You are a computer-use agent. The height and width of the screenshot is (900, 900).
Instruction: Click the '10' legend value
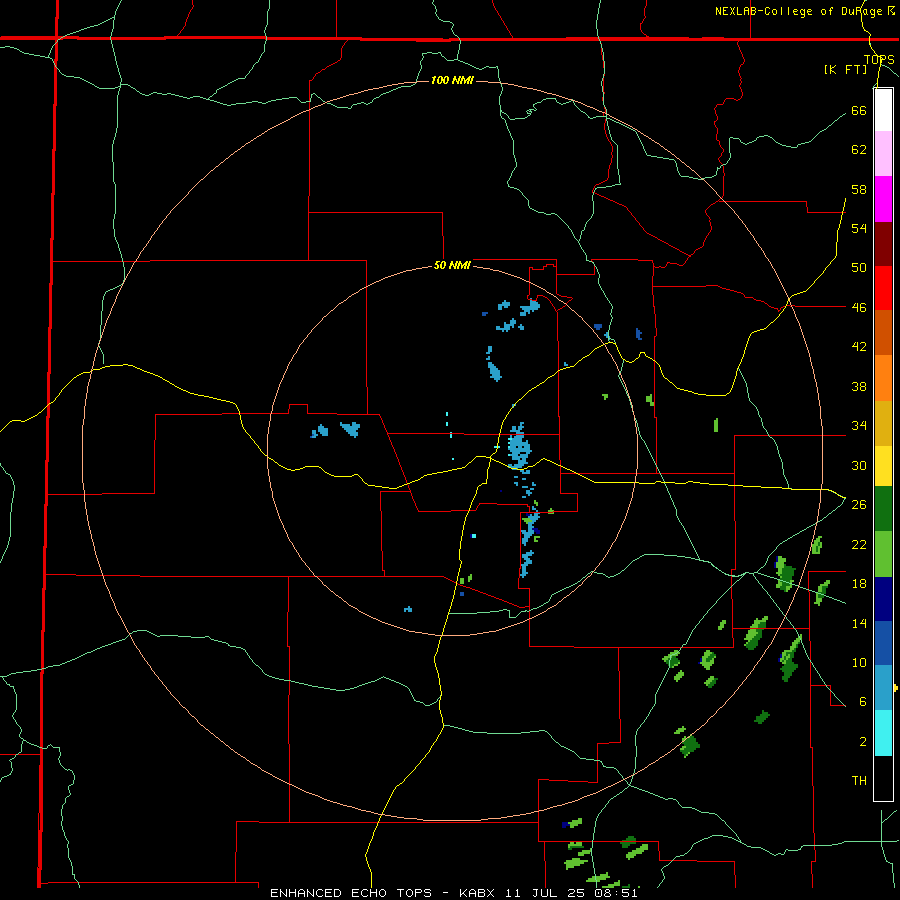point(859,662)
